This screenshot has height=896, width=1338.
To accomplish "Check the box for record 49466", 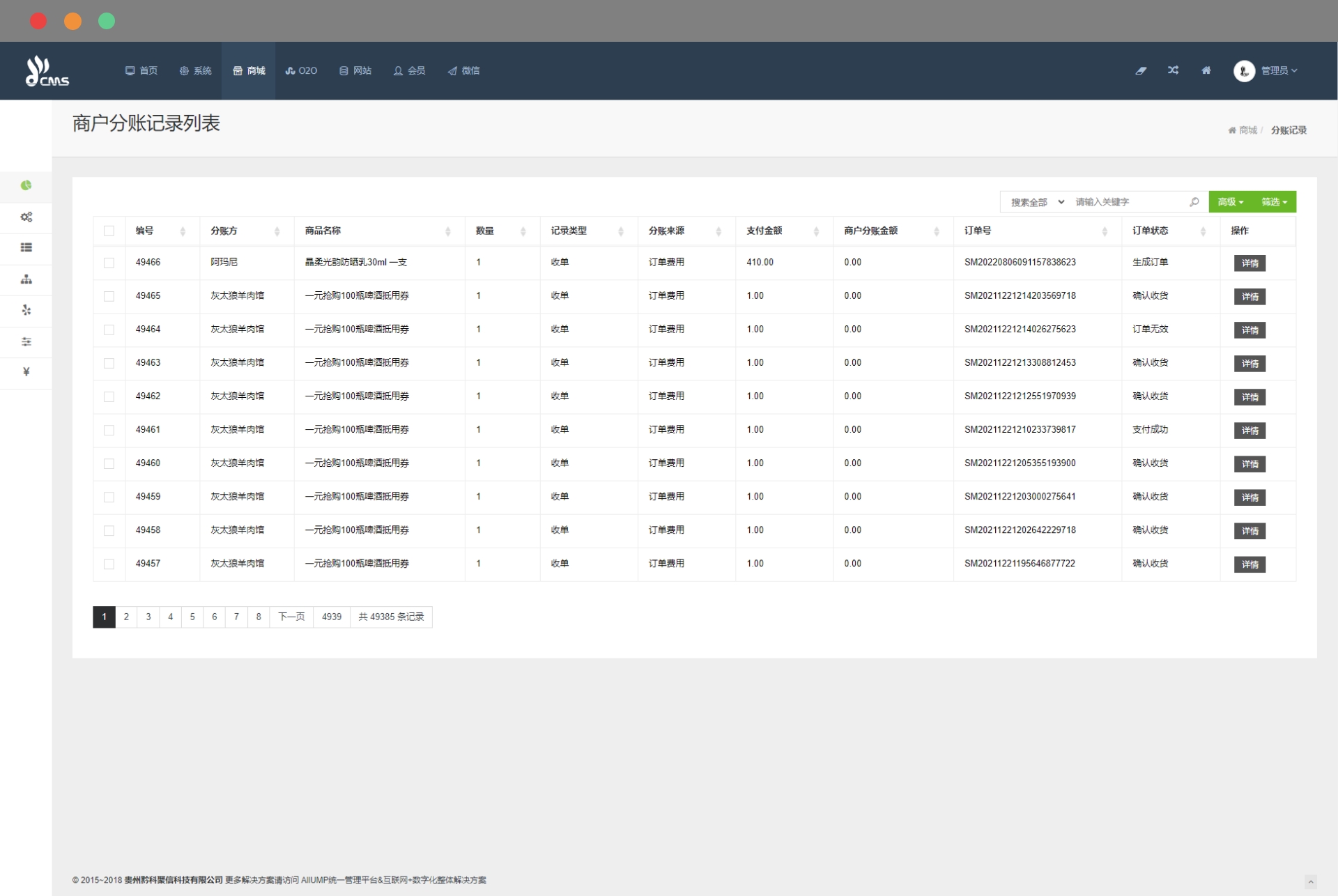I will click(109, 263).
